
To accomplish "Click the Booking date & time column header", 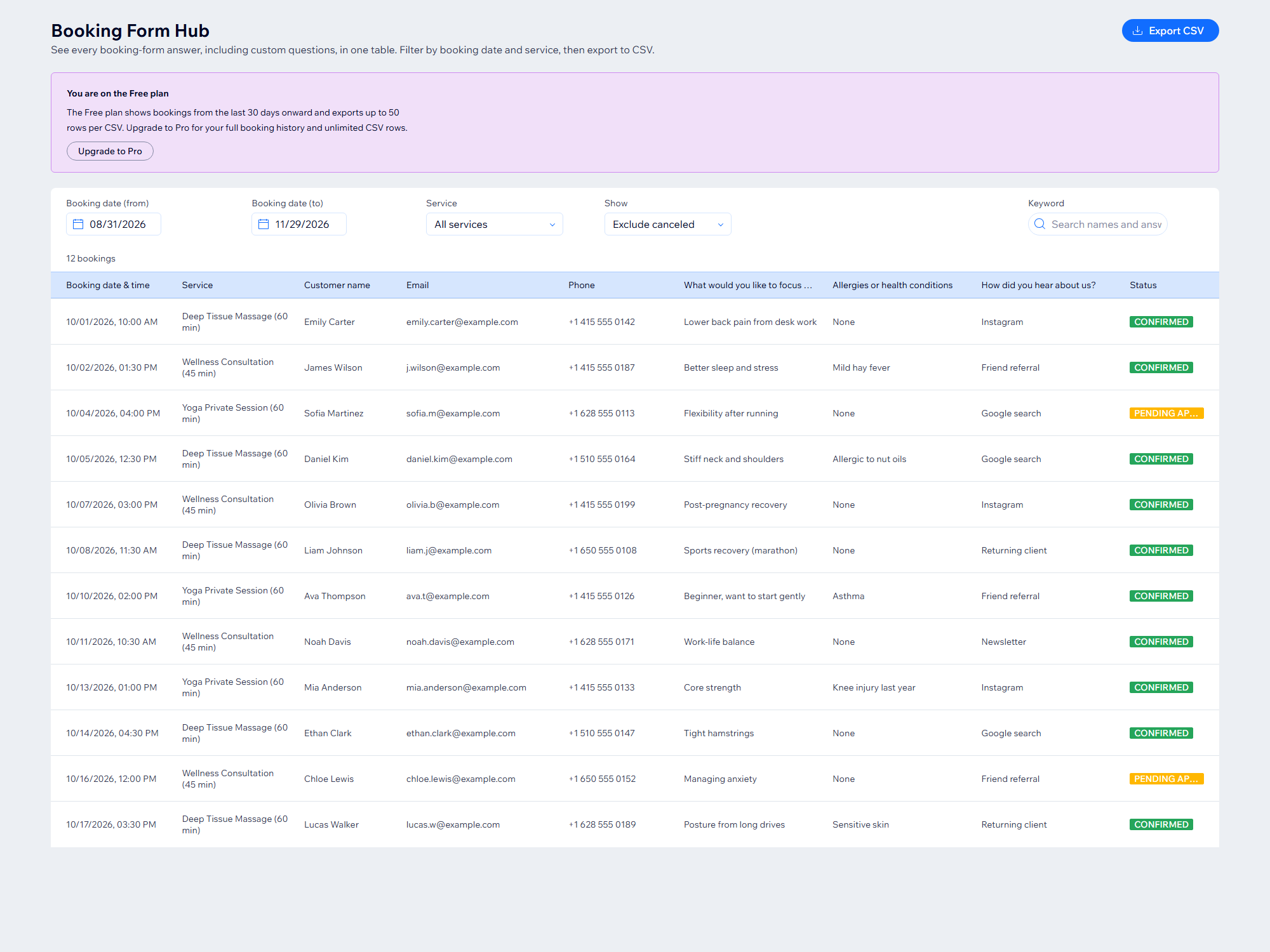I will coord(108,285).
